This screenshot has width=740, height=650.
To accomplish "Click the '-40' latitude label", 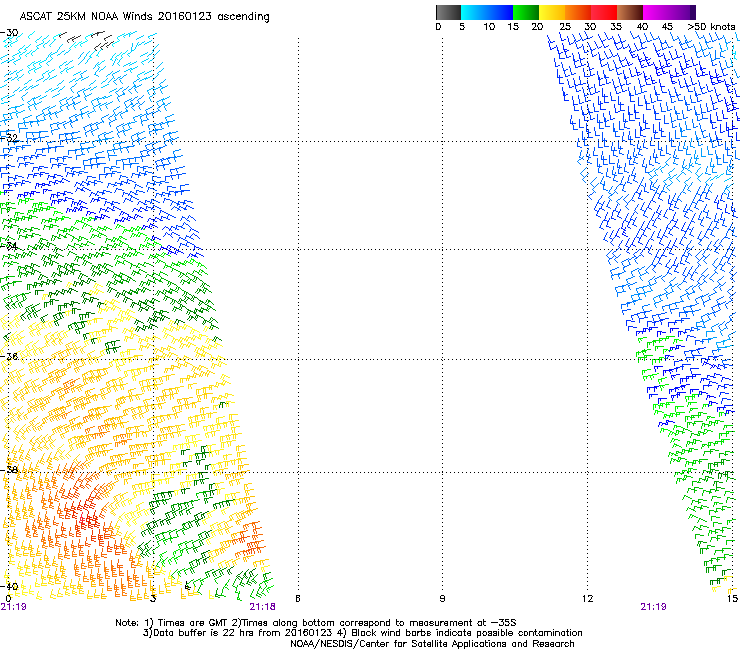I will tap(9, 586).
